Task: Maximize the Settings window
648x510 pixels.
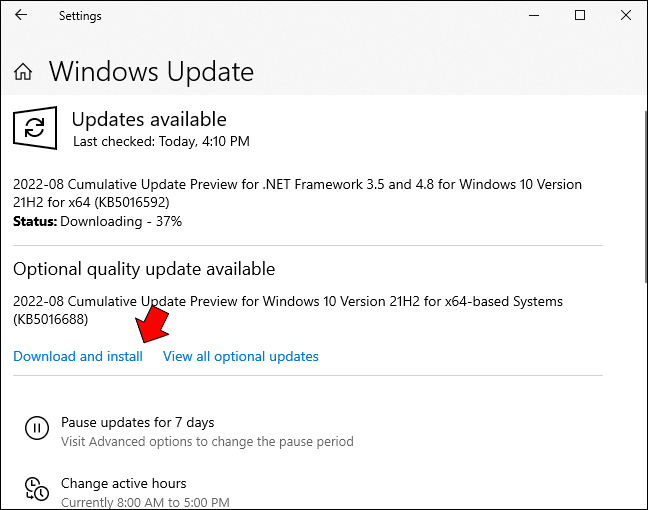Action: [x=580, y=15]
